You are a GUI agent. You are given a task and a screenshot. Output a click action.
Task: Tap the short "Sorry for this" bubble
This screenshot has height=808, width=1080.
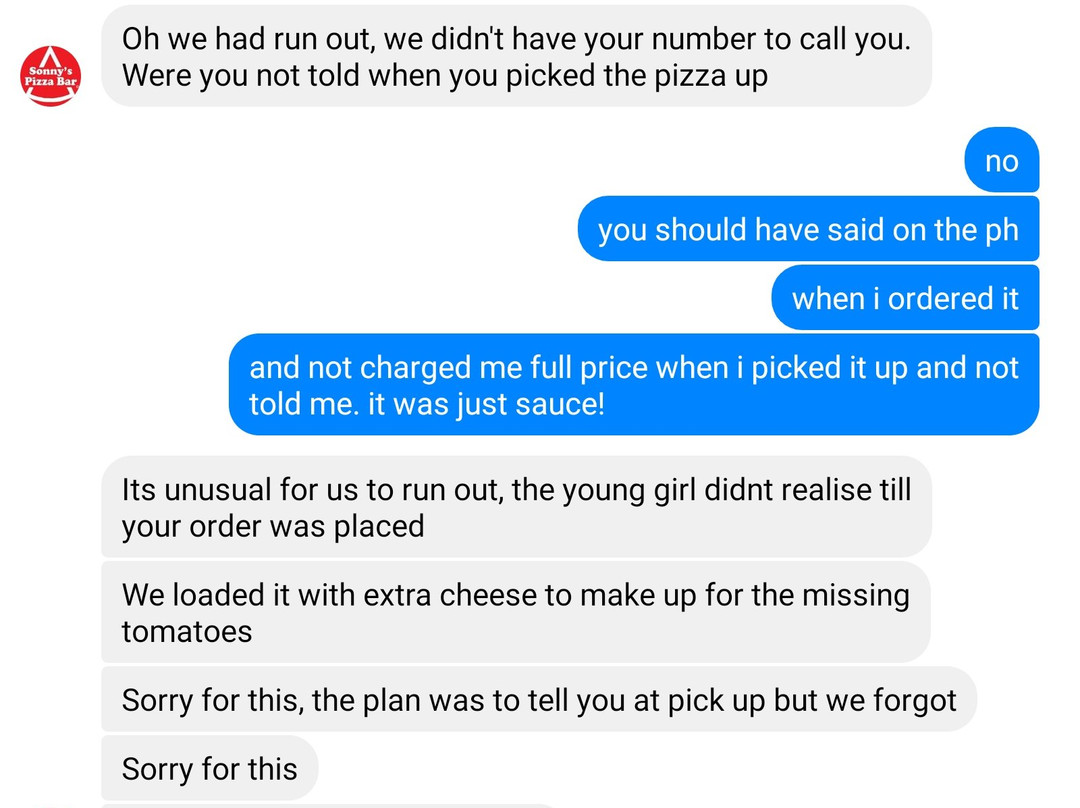(x=209, y=769)
